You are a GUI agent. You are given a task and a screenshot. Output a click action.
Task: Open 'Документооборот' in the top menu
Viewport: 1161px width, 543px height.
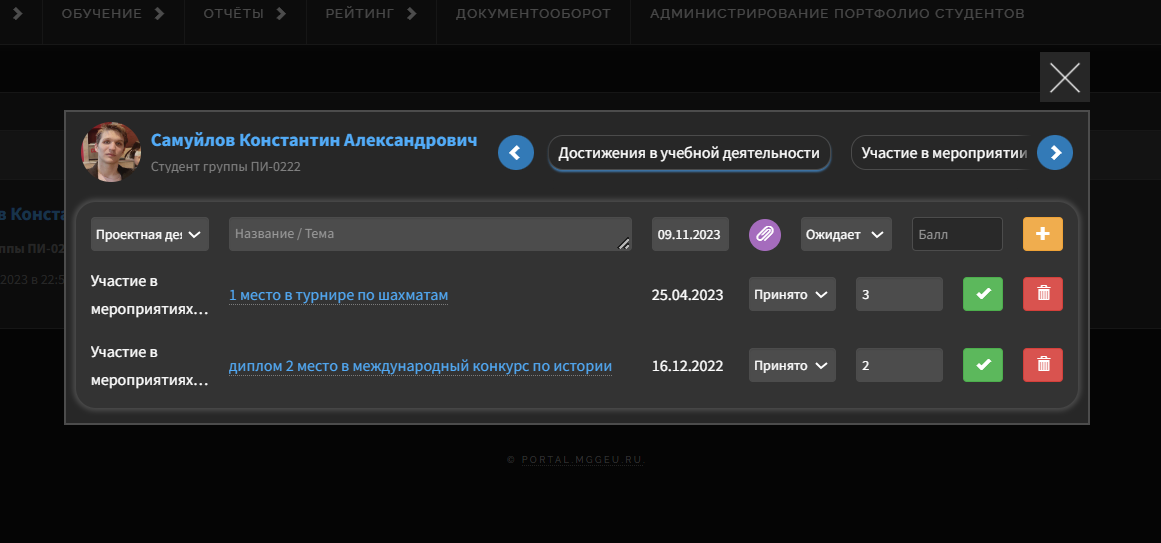[x=532, y=14]
